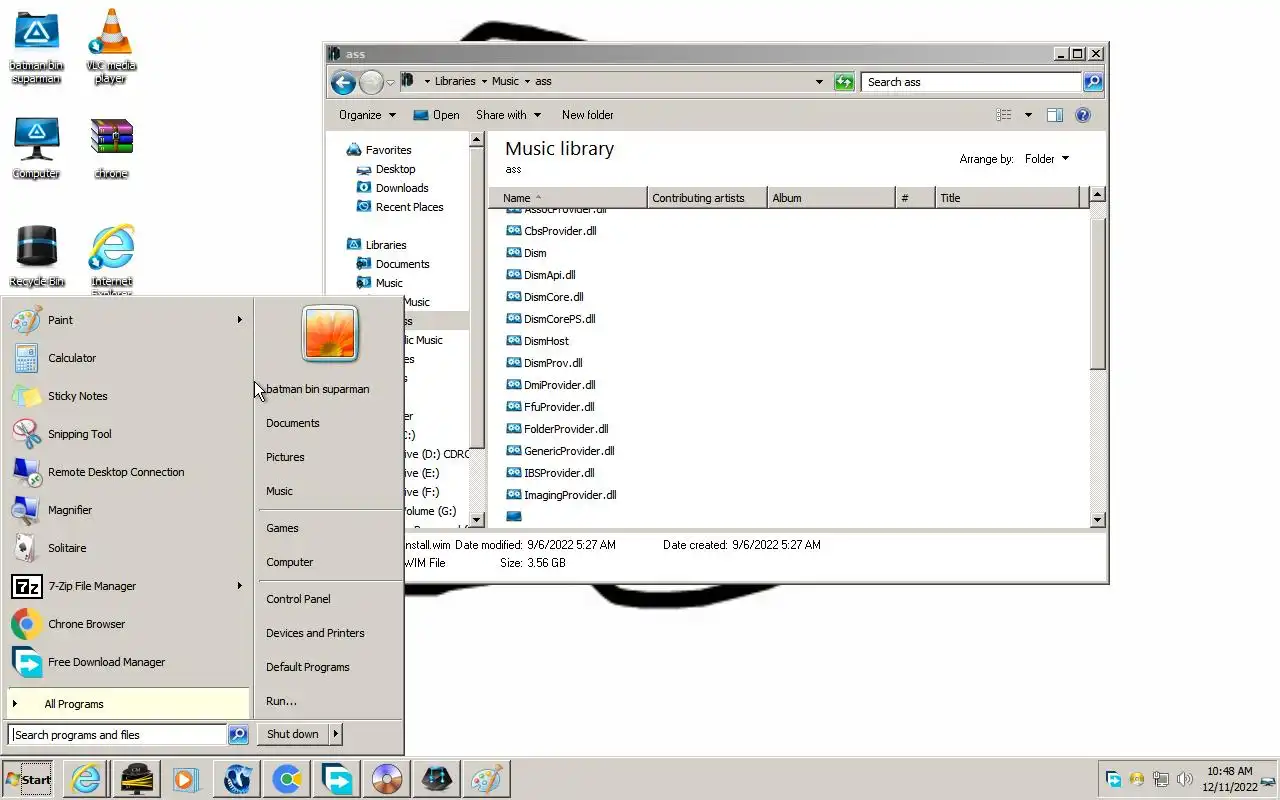This screenshot has height=800, width=1280.
Task: Click search magnifier in Explorer
Action: (1093, 82)
